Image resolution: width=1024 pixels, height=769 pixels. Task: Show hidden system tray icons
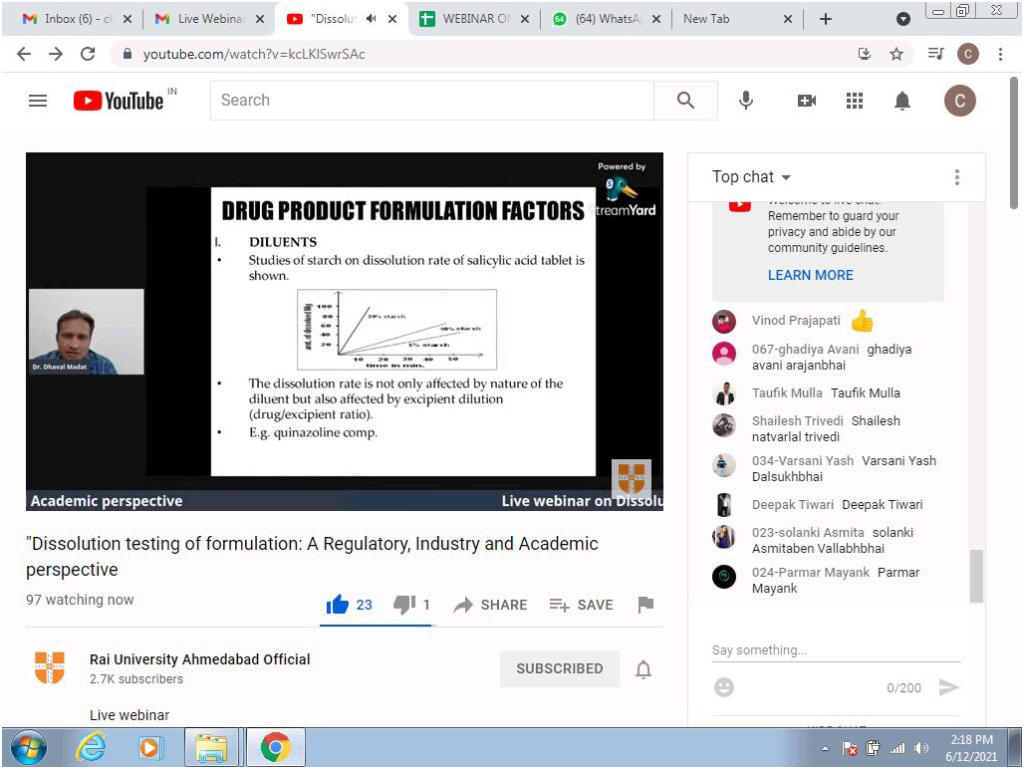[825, 748]
